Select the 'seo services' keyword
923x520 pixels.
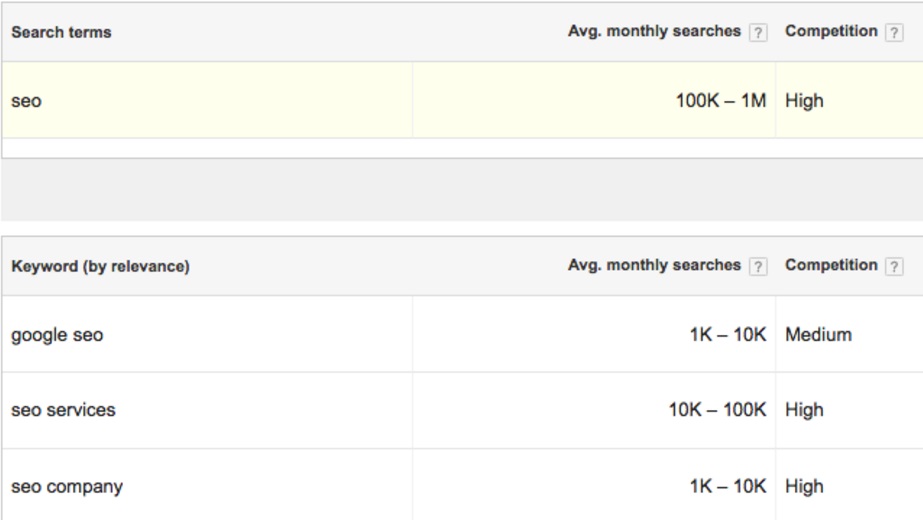(x=63, y=410)
